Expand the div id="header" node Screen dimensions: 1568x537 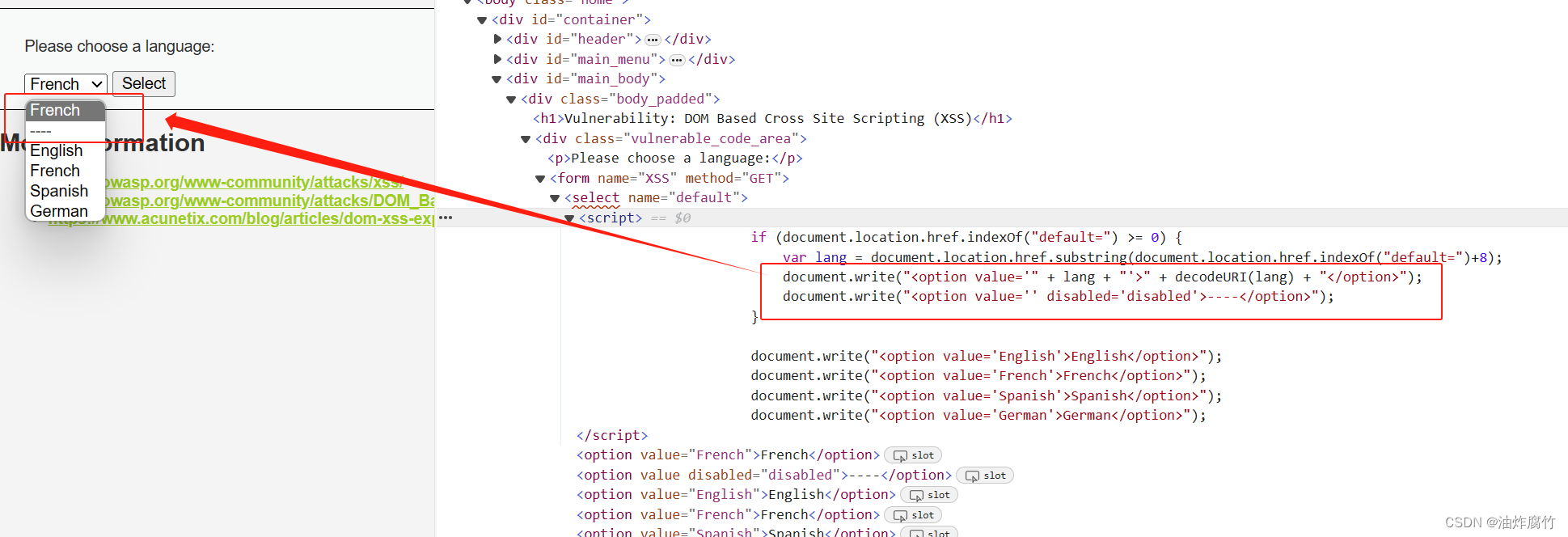pos(497,39)
